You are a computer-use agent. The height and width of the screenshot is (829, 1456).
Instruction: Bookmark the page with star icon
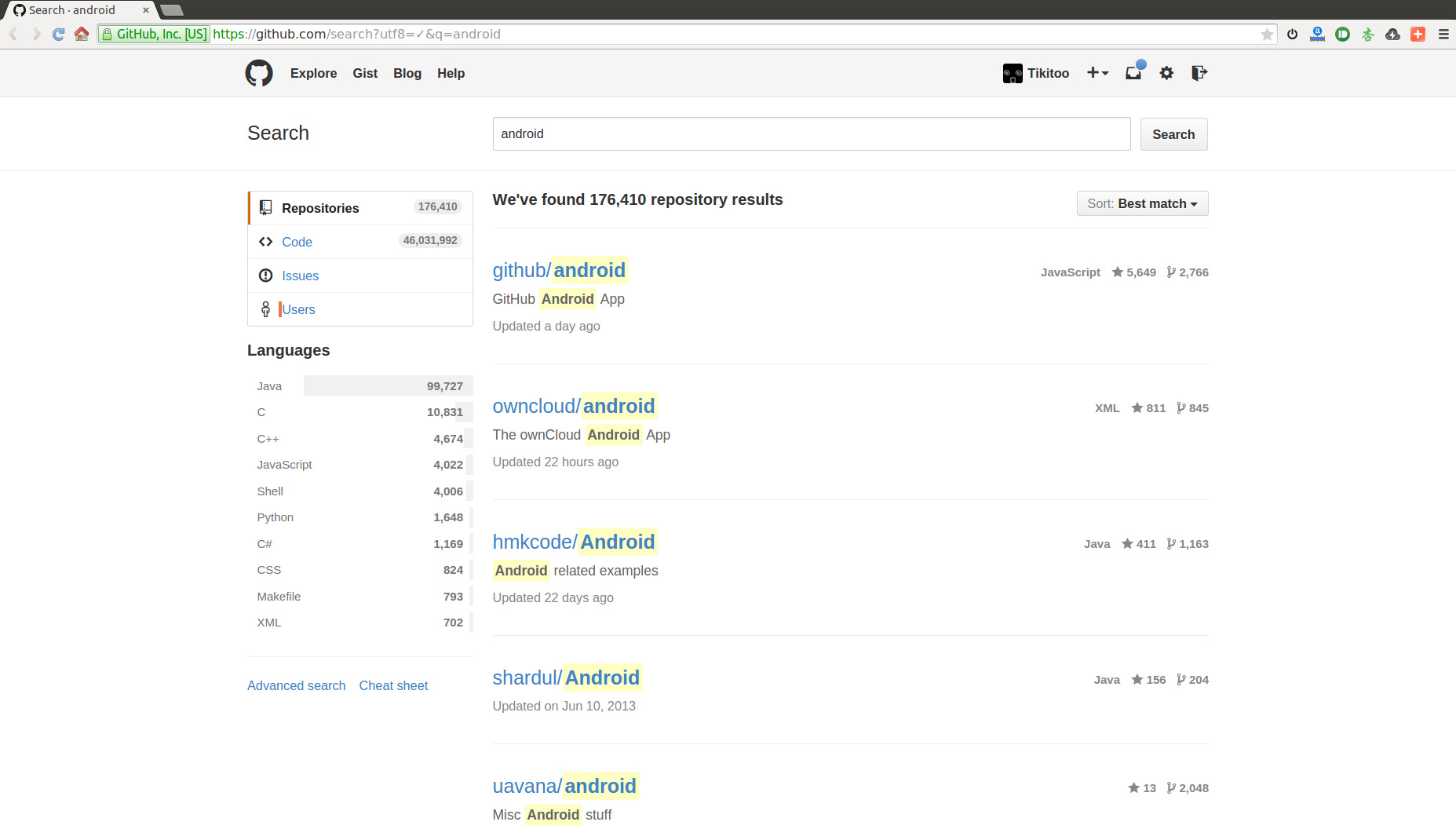(1267, 34)
